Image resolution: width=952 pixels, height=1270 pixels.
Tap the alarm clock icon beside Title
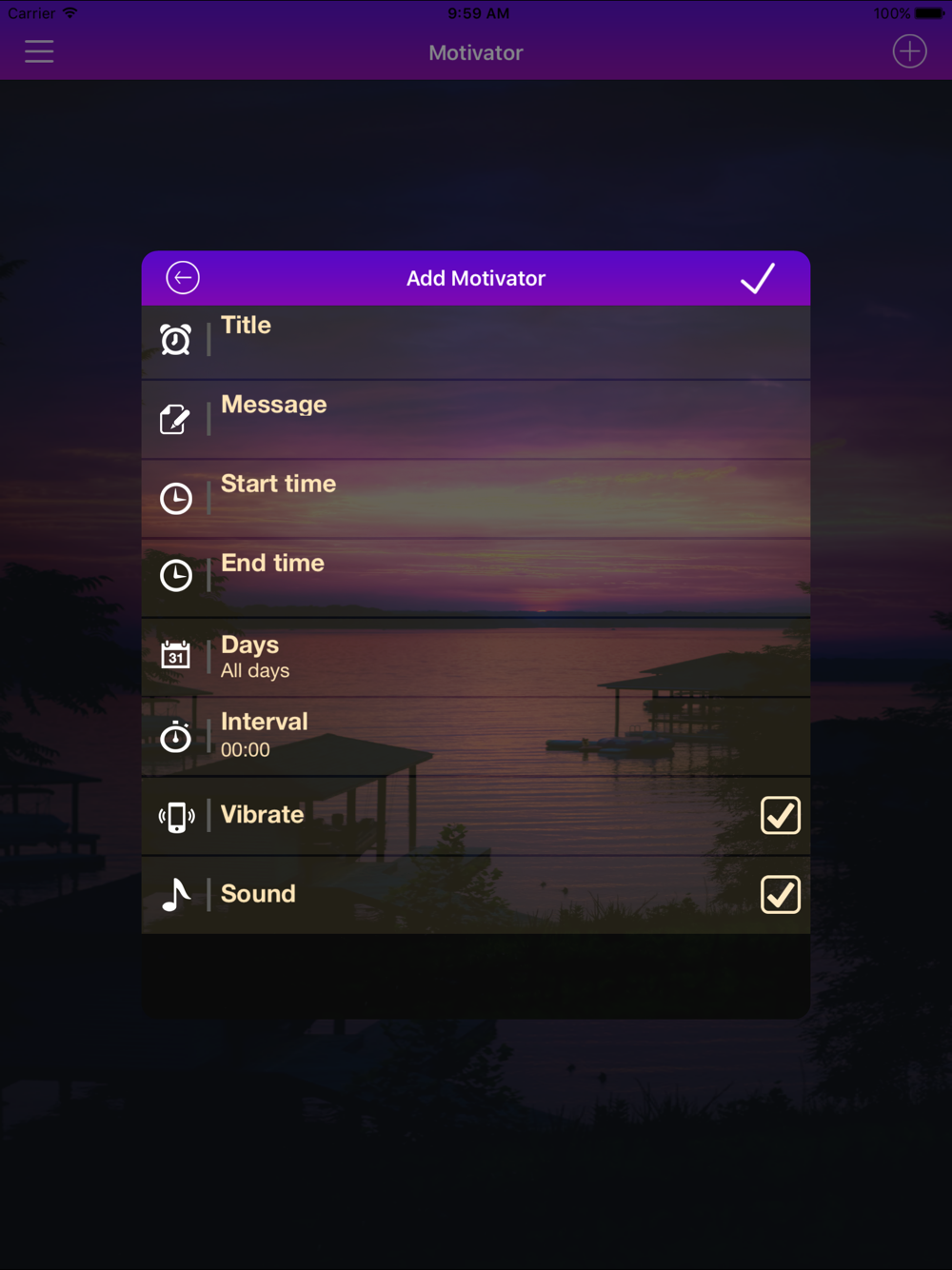click(176, 340)
